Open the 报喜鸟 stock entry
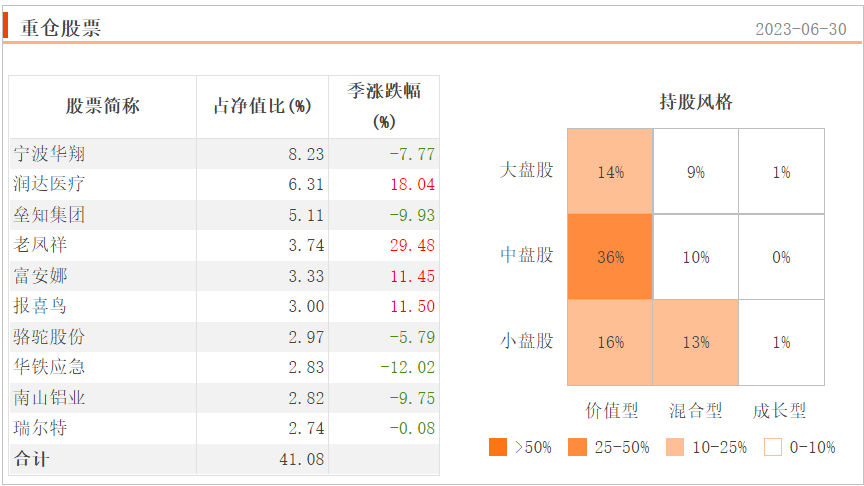This screenshot has width=864, height=486. pyautogui.click(x=40, y=306)
